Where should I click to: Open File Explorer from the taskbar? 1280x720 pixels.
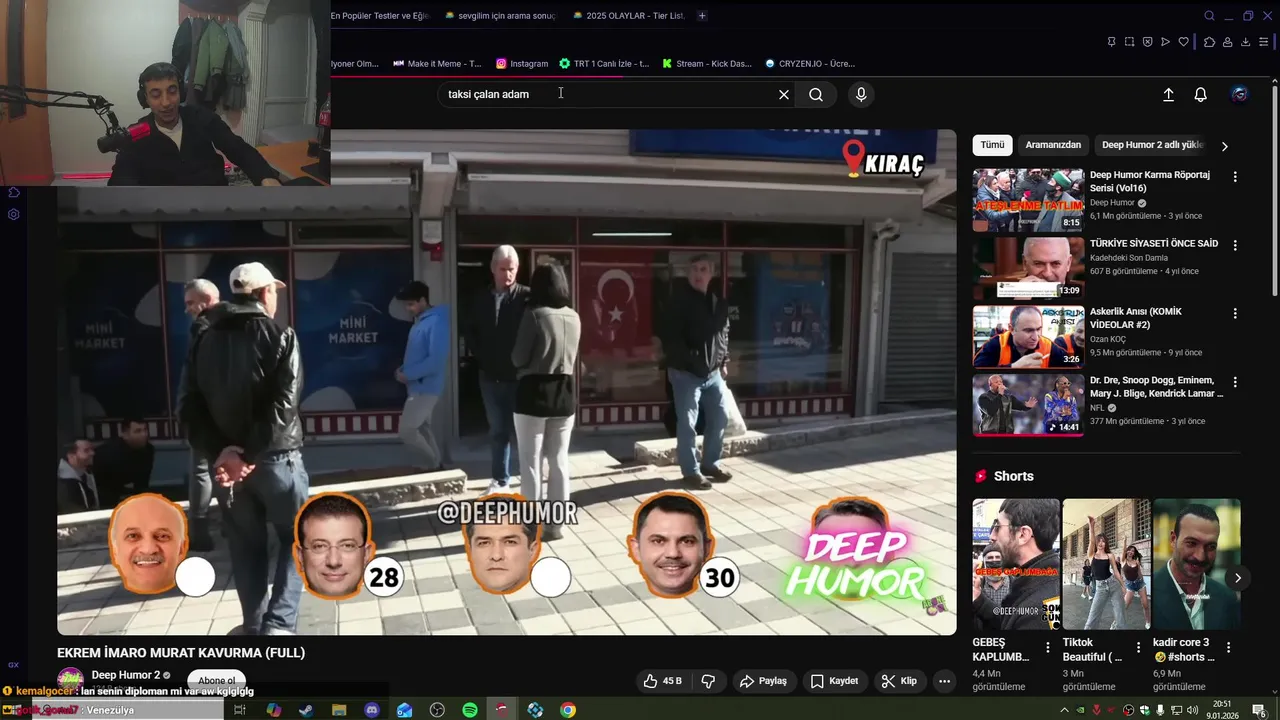tap(339, 710)
